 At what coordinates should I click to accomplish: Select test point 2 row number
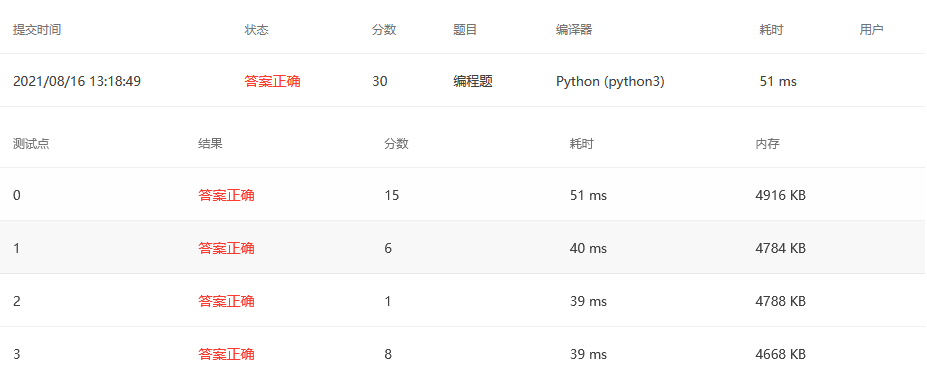17,302
